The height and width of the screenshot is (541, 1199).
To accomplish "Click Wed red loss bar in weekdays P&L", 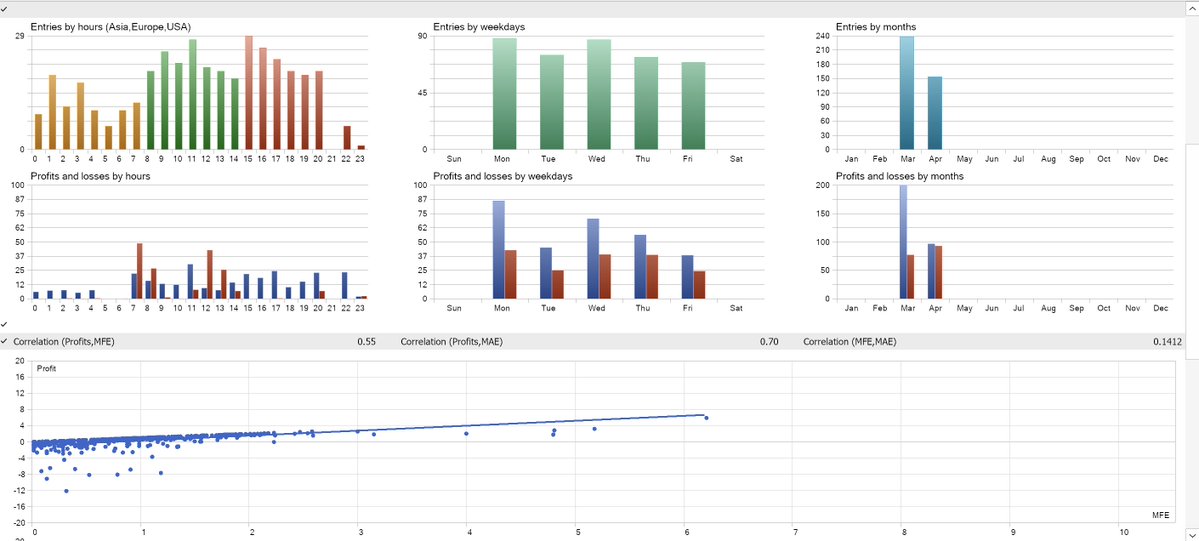I will (605, 276).
